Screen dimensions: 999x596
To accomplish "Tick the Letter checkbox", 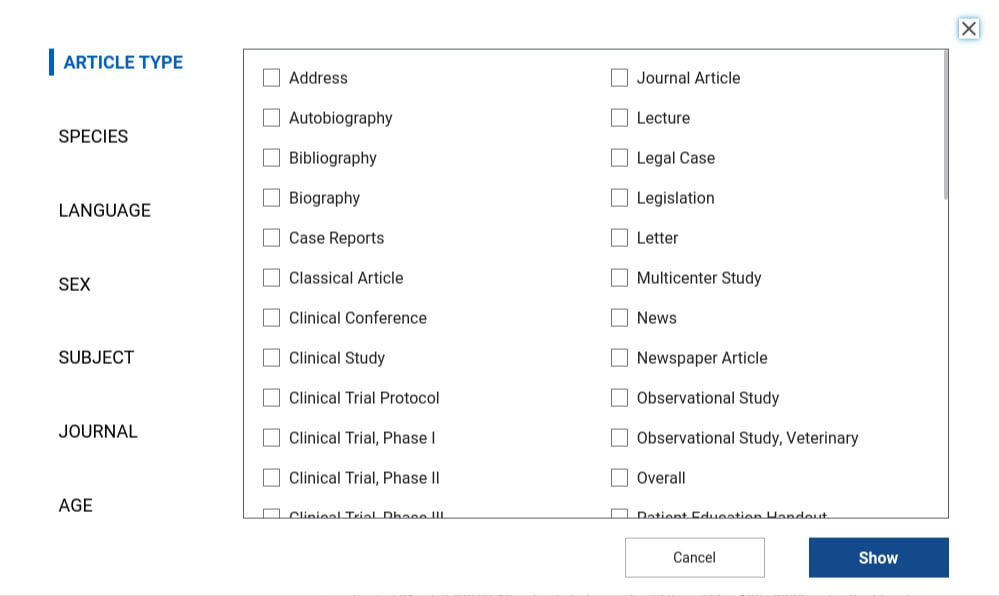I will [x=619, y=238].
